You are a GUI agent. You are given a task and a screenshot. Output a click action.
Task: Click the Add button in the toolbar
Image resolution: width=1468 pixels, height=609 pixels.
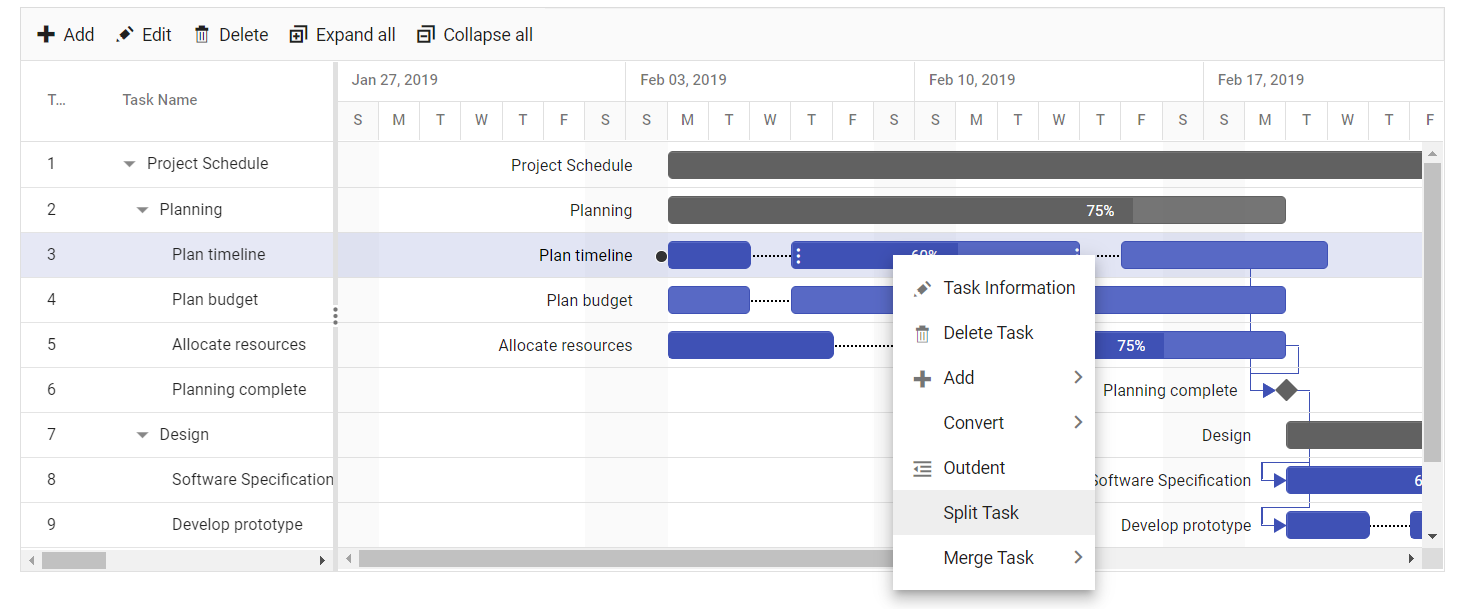point(66,35)
